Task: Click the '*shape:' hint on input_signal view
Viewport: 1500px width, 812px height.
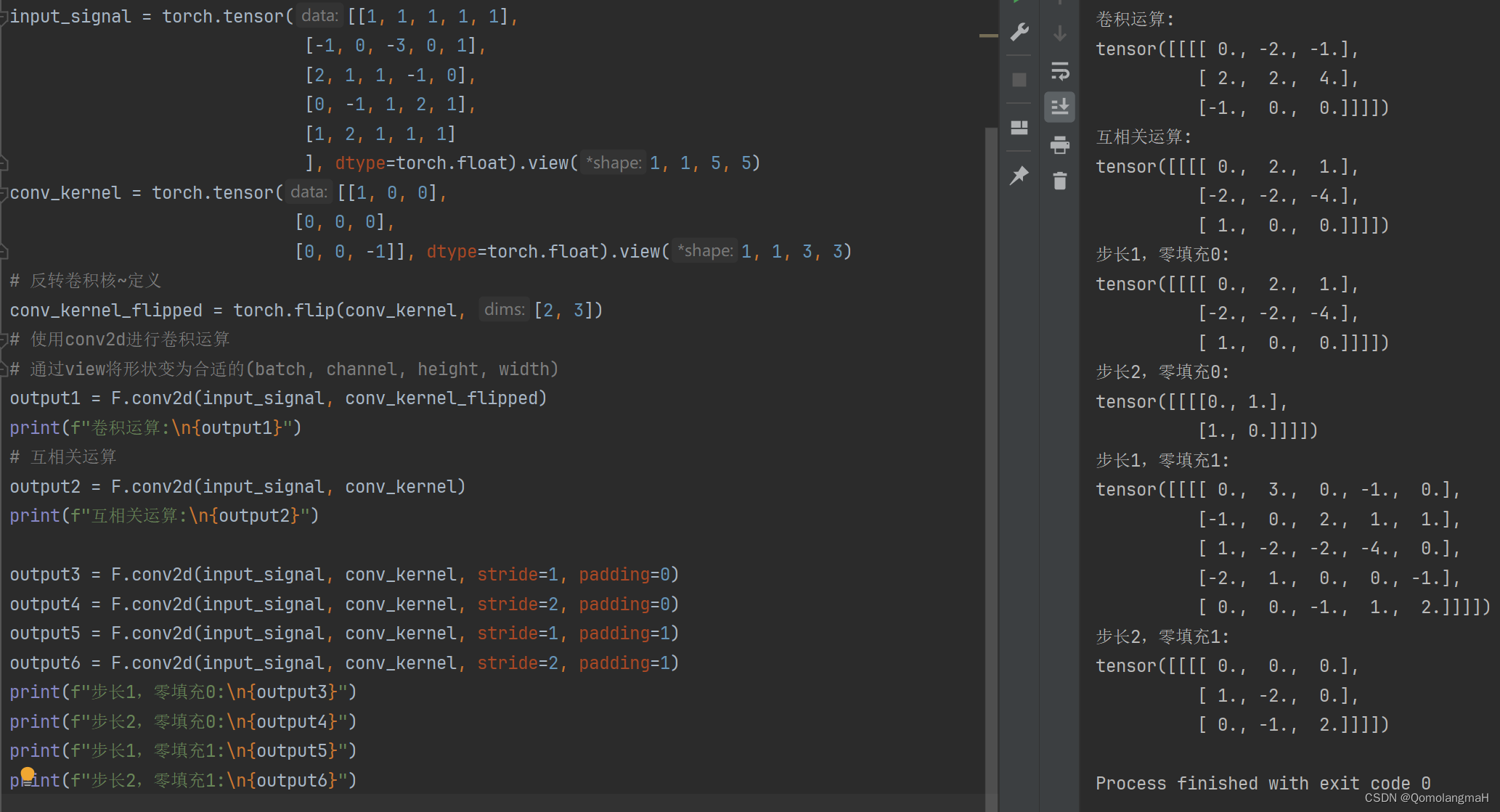Action: pyautogui.click(x=614, y=163)
